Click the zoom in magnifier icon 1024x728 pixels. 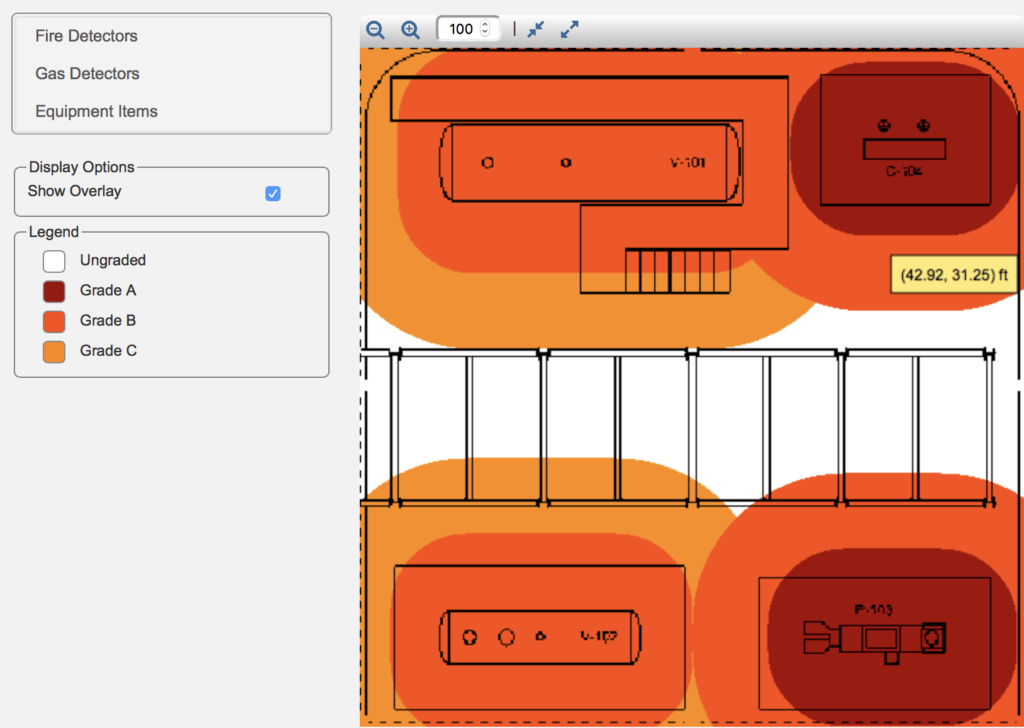coord(410,30)
